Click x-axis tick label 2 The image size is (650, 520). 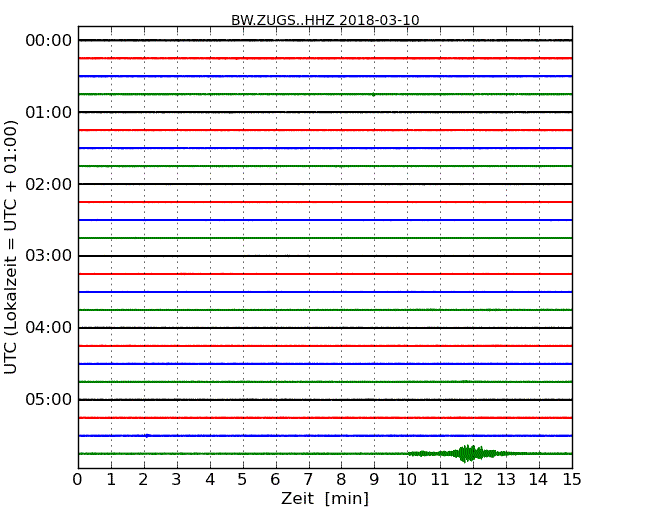click(143, 480)
